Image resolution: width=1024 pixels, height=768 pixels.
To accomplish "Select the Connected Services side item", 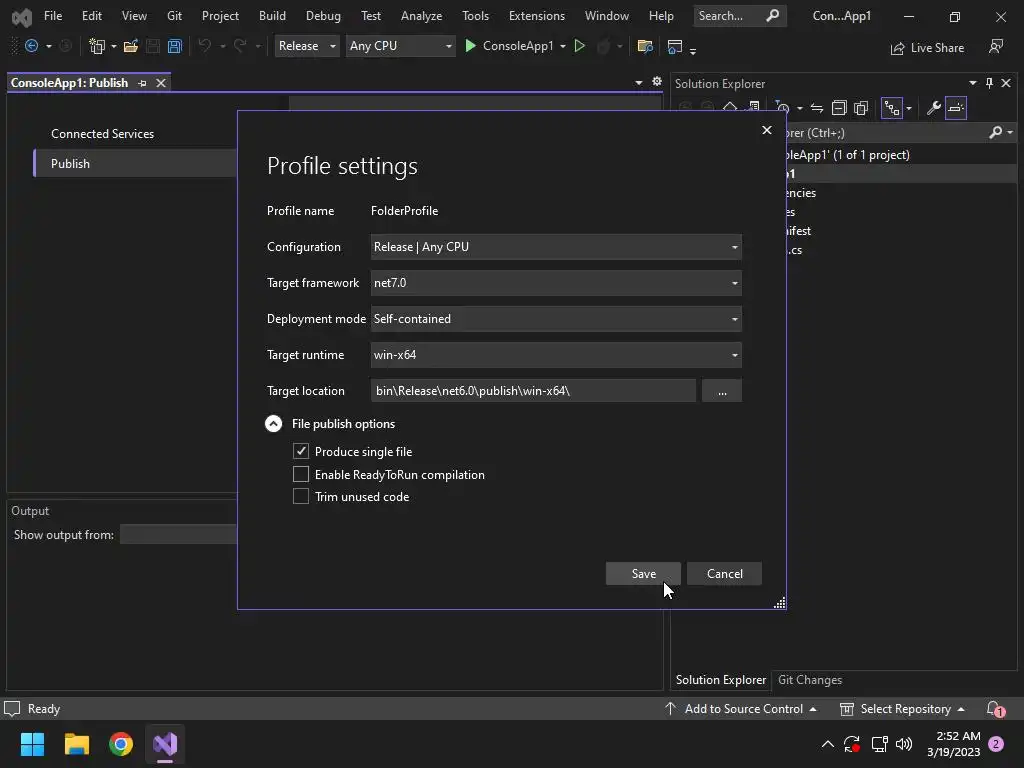I will pos(103,133).
